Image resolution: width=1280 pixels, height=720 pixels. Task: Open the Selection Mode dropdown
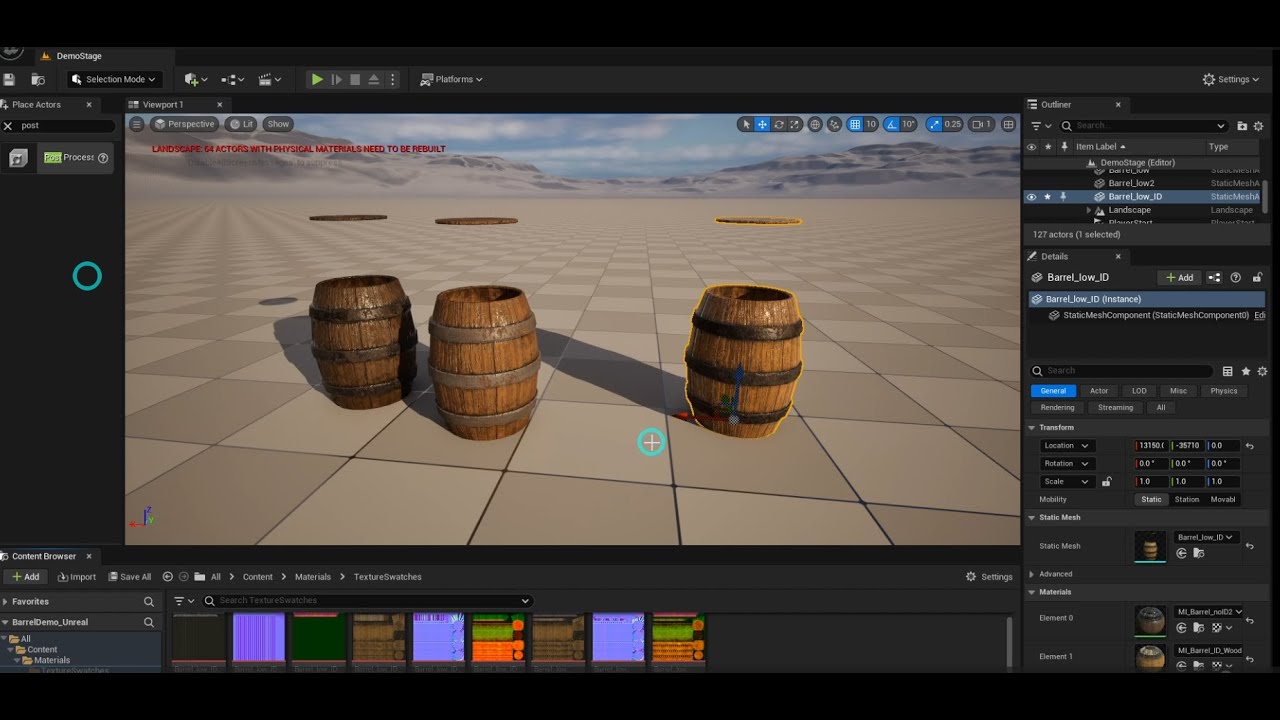(114, 79)
